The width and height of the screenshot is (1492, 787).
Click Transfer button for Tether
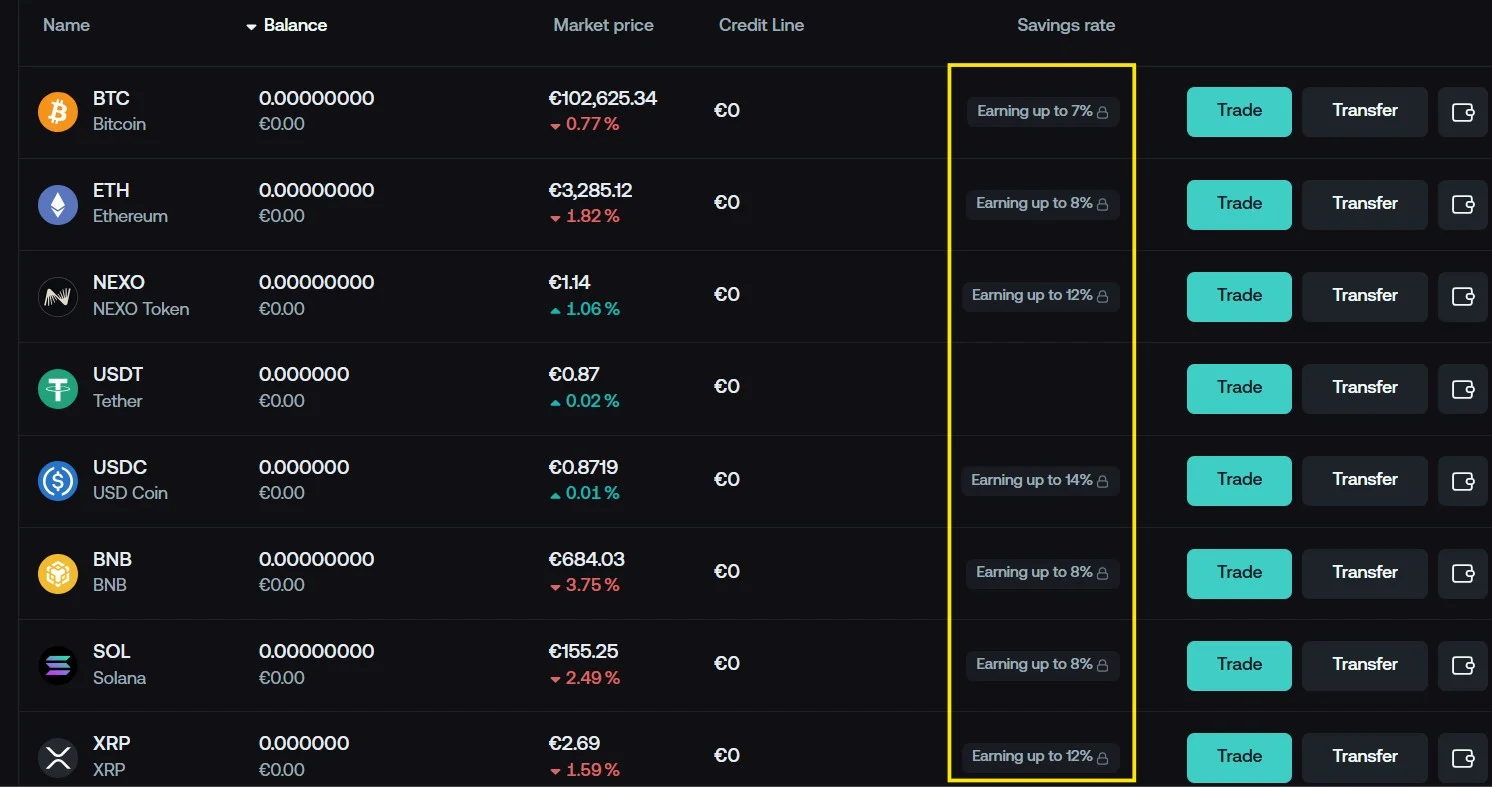[1365, 388]
